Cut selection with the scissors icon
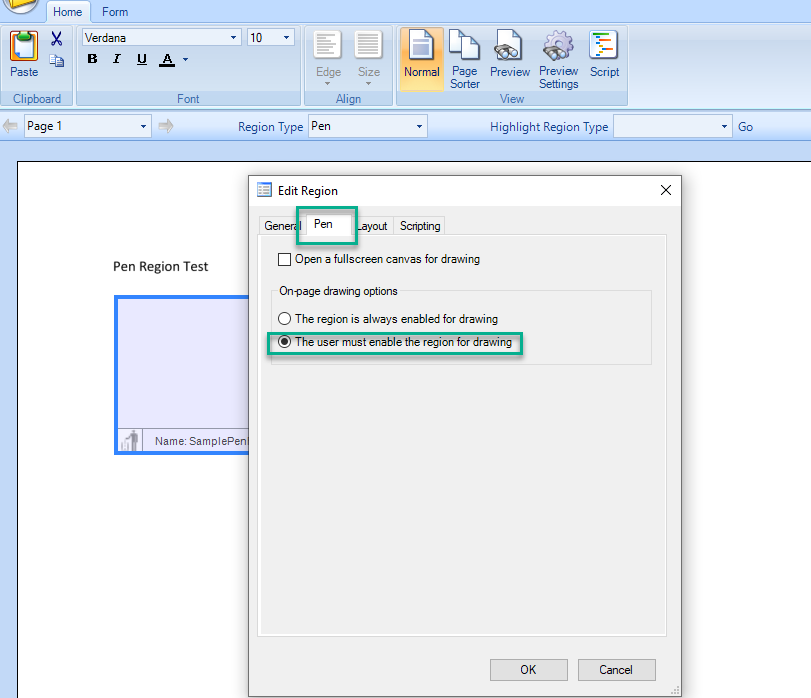 pyautogui.click(x=56, y=39)
